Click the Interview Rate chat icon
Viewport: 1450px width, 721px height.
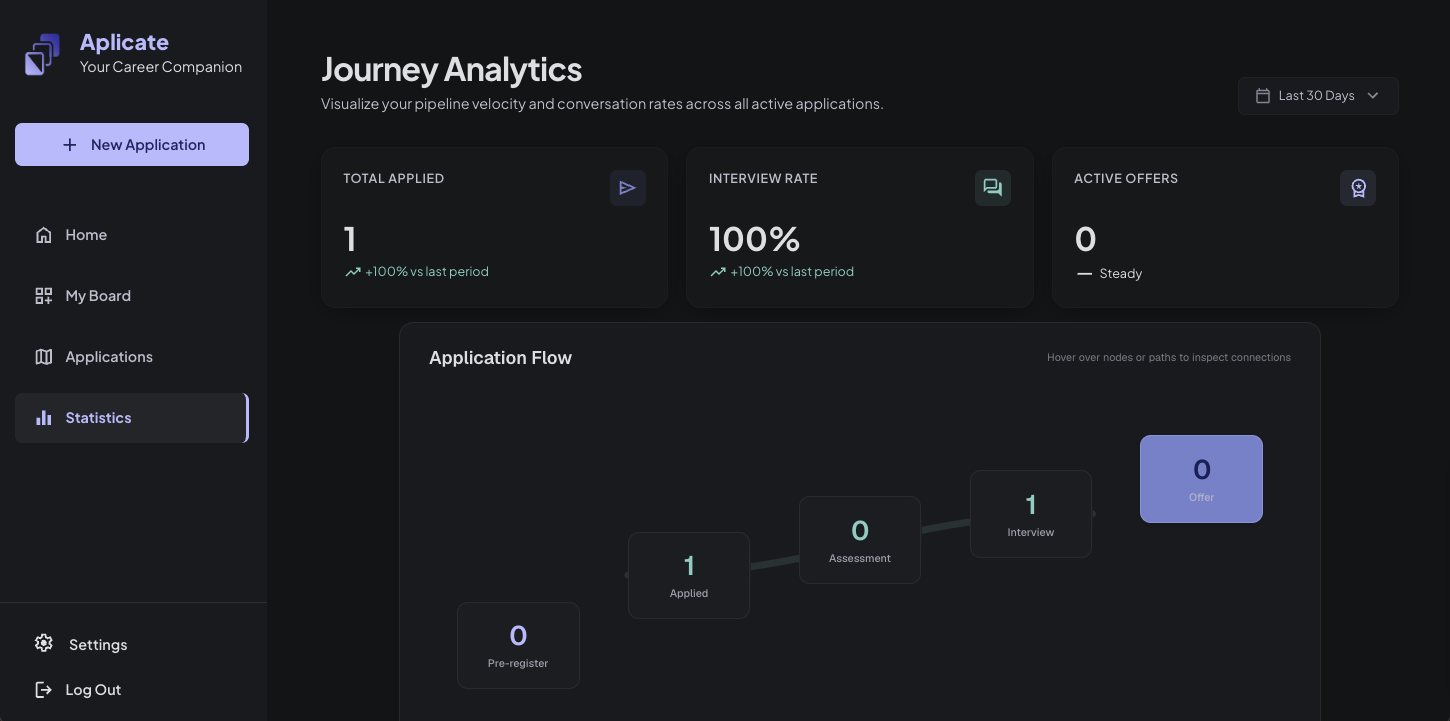point(993,188)
